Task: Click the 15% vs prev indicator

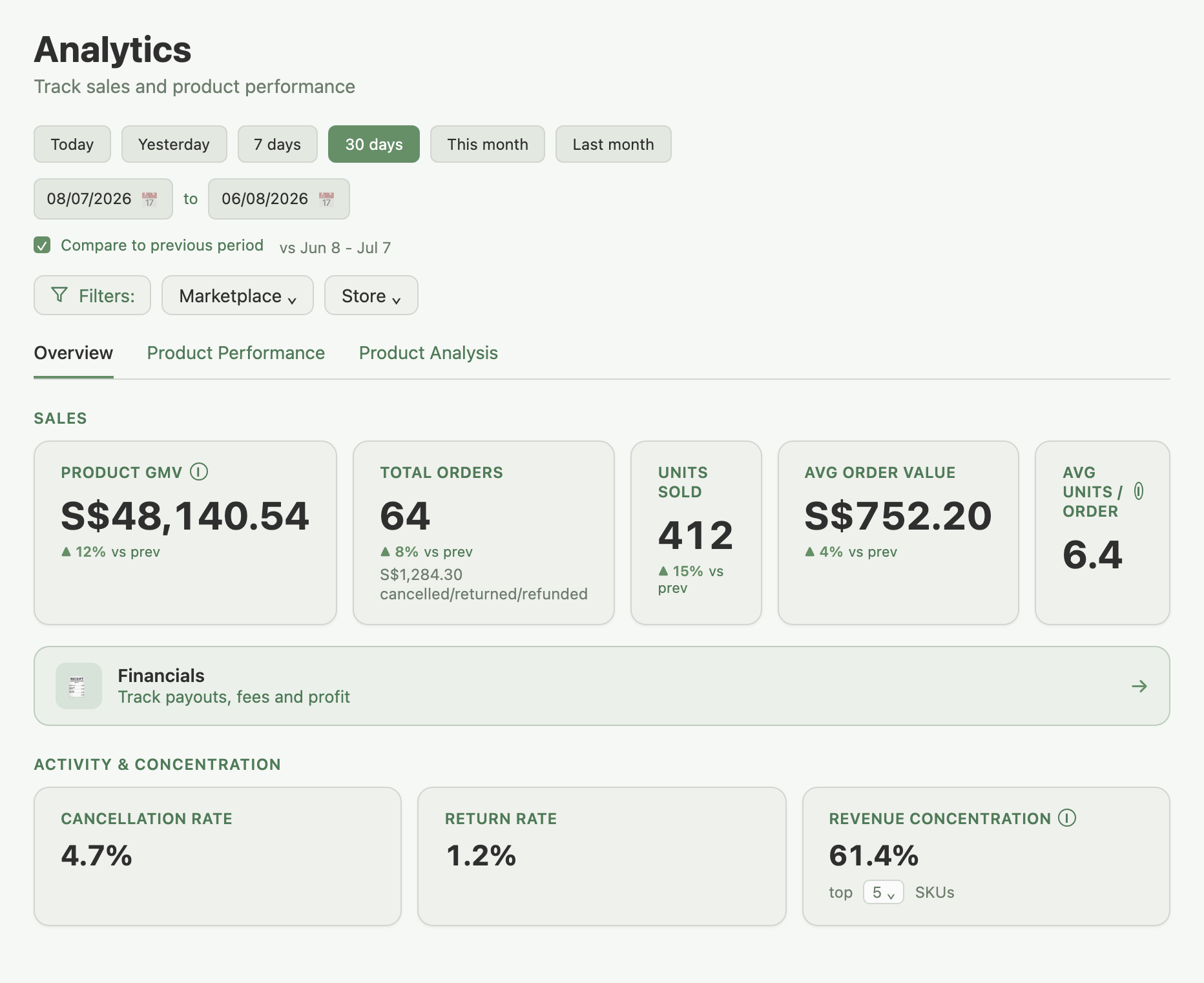Action: 690,579
